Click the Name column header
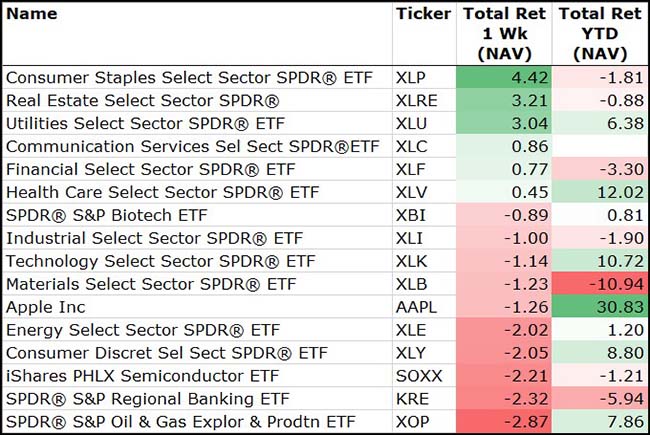This screenshot has height=435, width=650. [32, 14]
